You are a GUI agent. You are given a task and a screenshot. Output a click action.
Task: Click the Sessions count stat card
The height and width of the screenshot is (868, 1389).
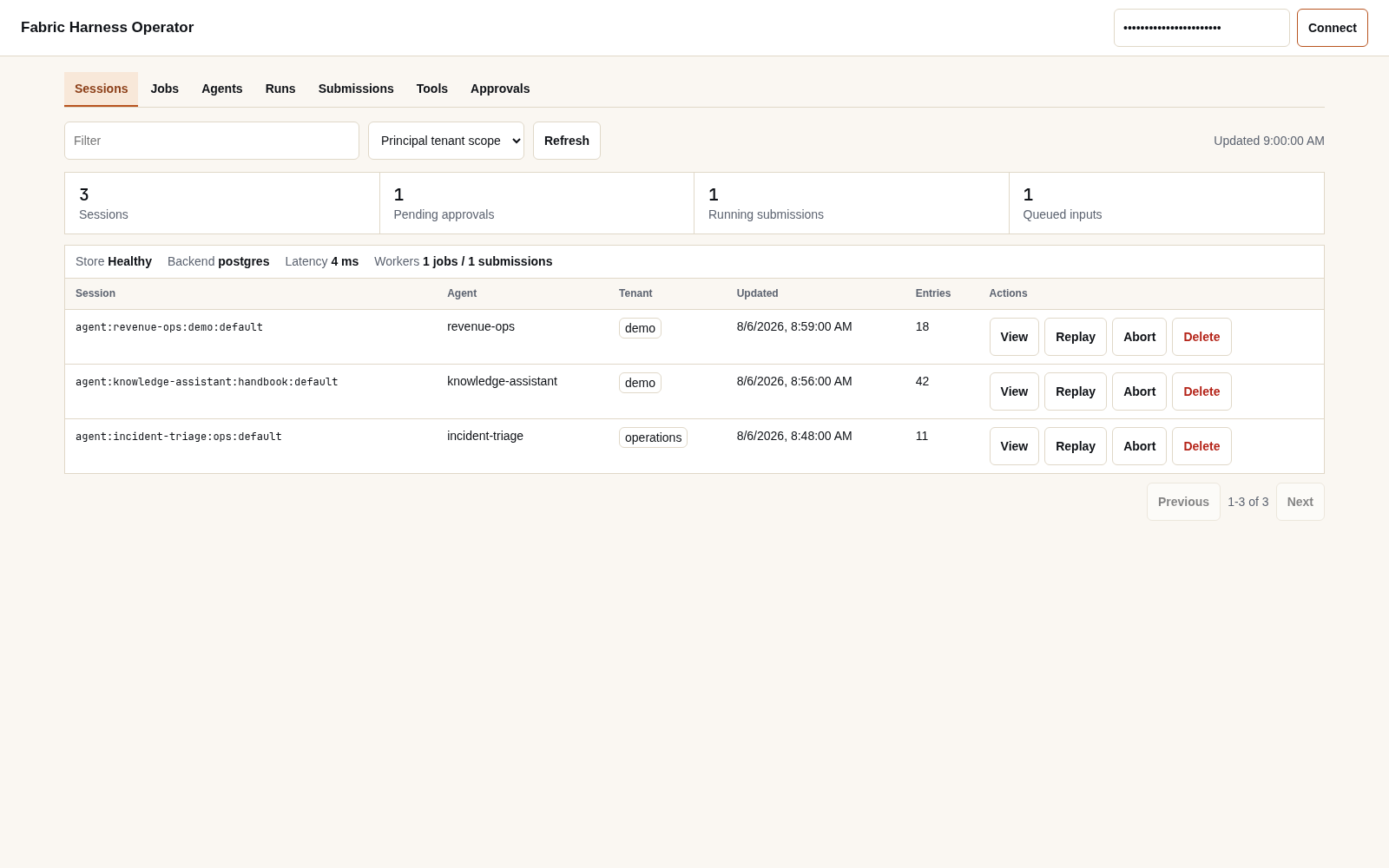click(222, 203)
